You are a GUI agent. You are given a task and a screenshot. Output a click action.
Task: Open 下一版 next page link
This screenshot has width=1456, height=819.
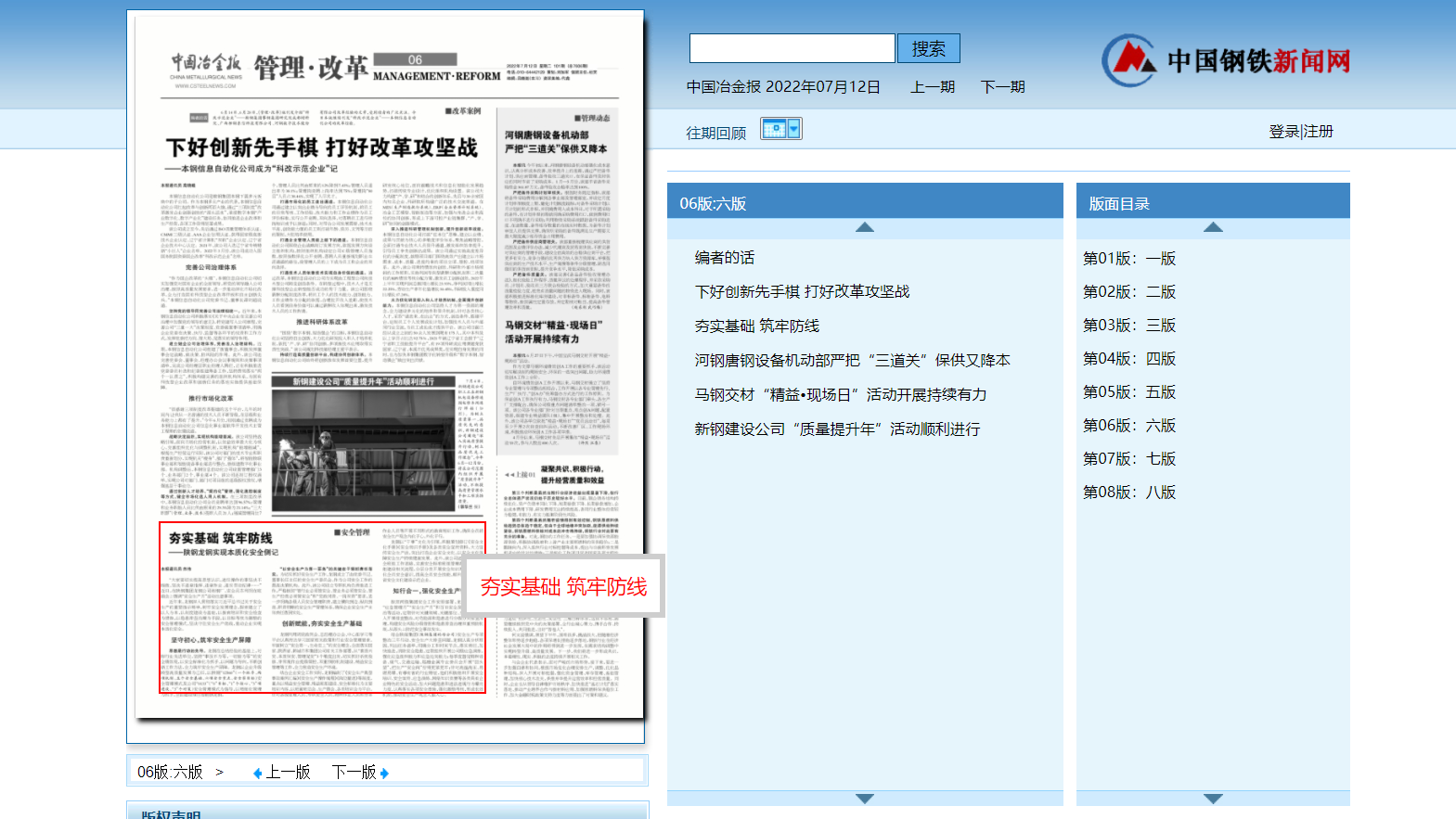tap(354, 772)
